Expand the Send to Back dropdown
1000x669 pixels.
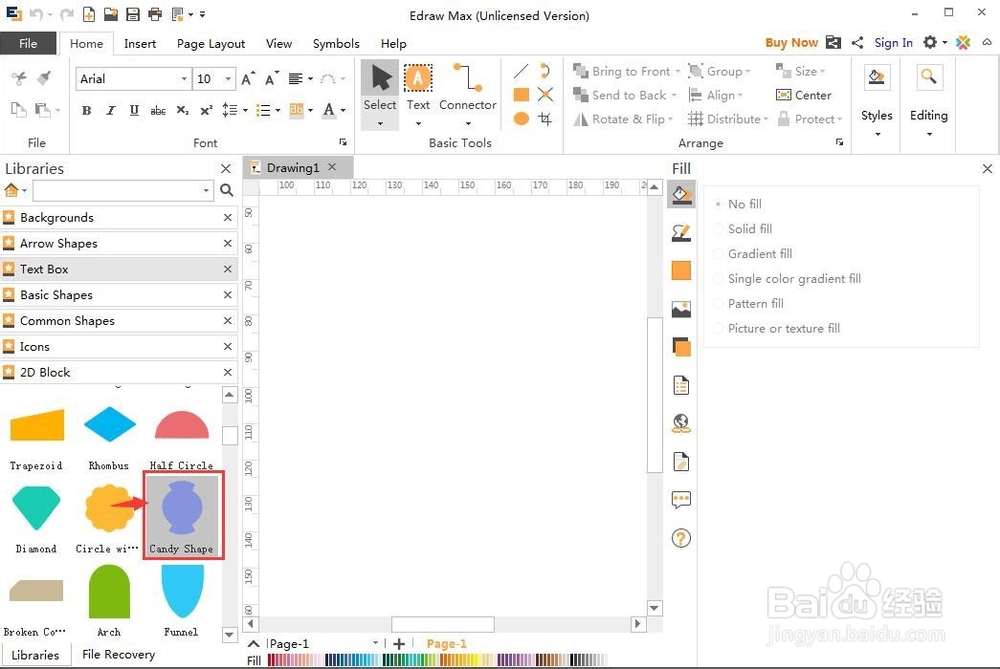click(674, 95)
